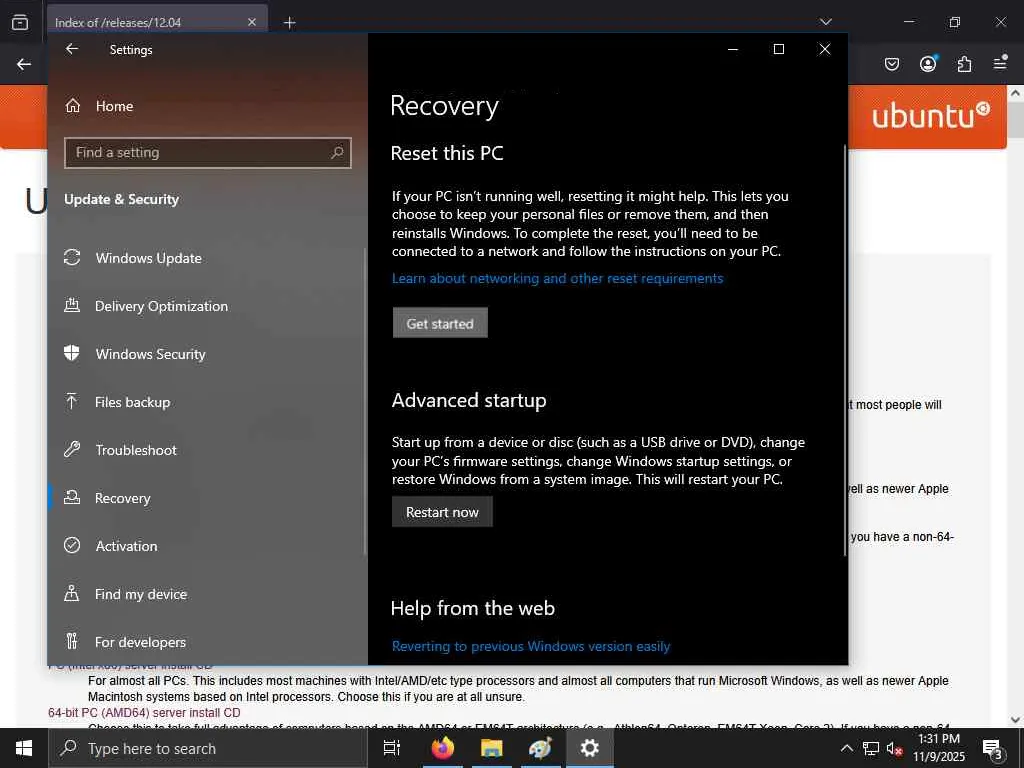
Task: Minimize the Settings window
Action: point(733,49)
